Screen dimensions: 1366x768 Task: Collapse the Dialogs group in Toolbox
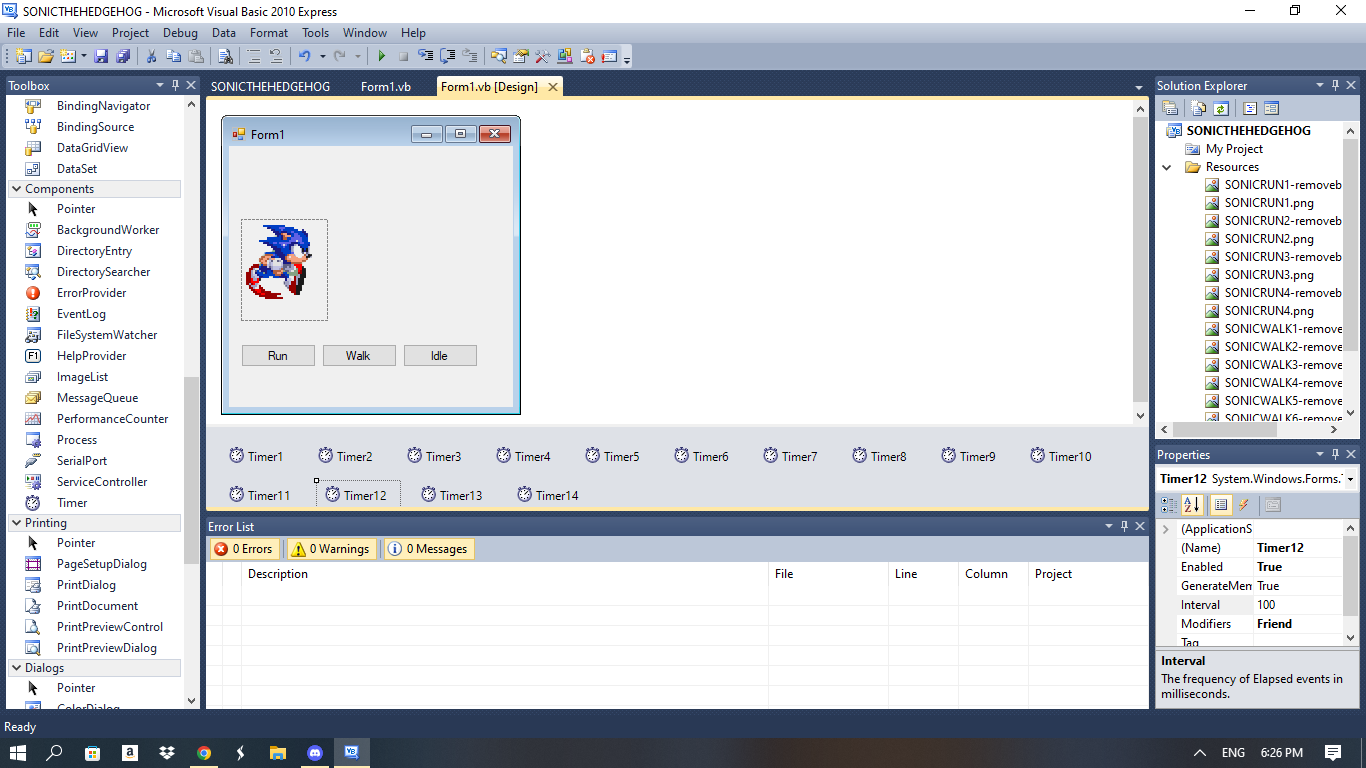tap(16, 668)
